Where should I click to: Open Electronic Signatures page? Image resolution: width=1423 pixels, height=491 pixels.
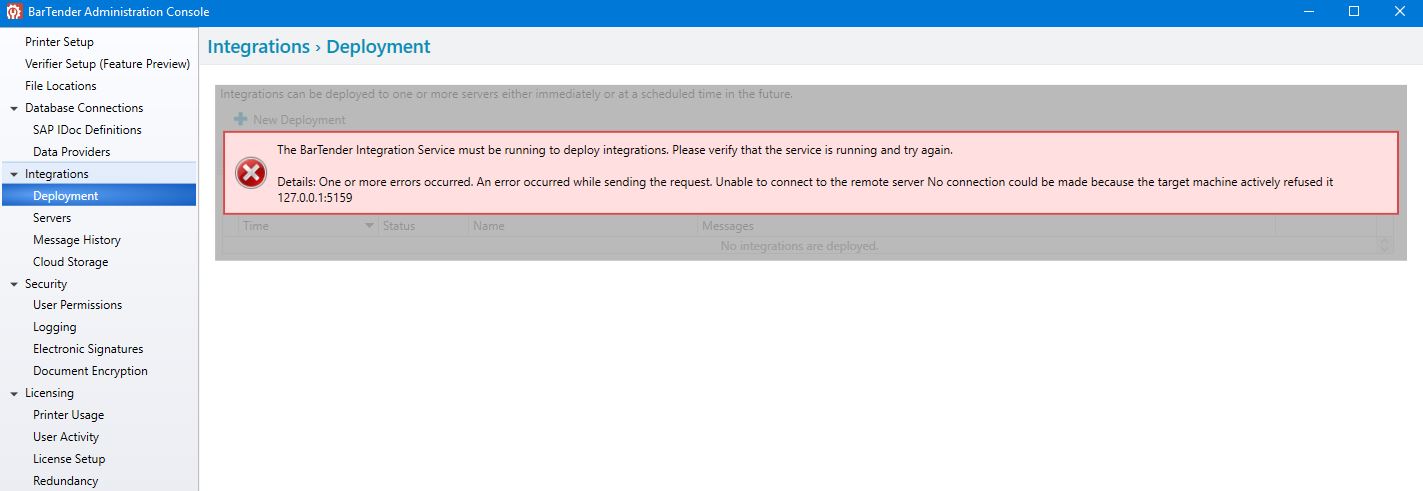pyautogui.click(x=88, y=349)
